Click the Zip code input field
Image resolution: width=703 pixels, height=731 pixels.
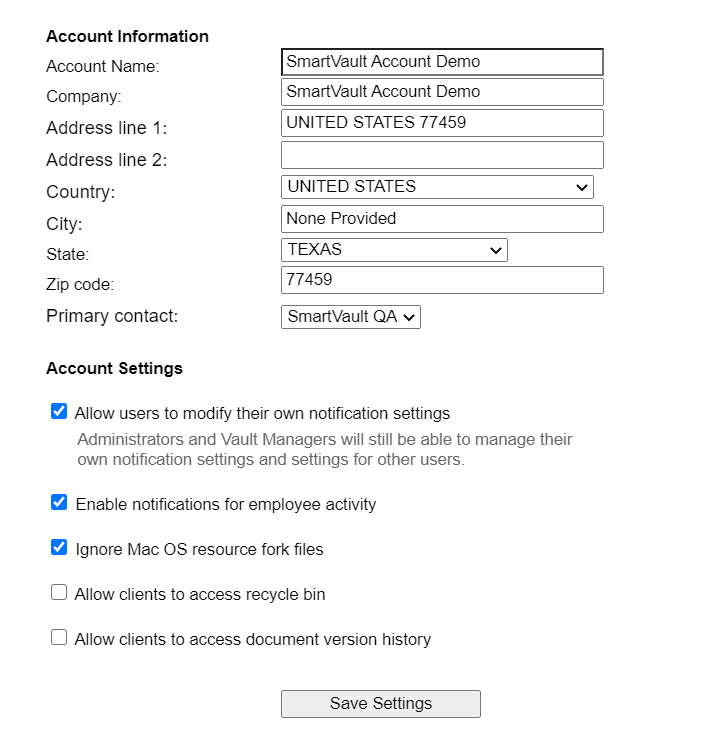point(442,280)
